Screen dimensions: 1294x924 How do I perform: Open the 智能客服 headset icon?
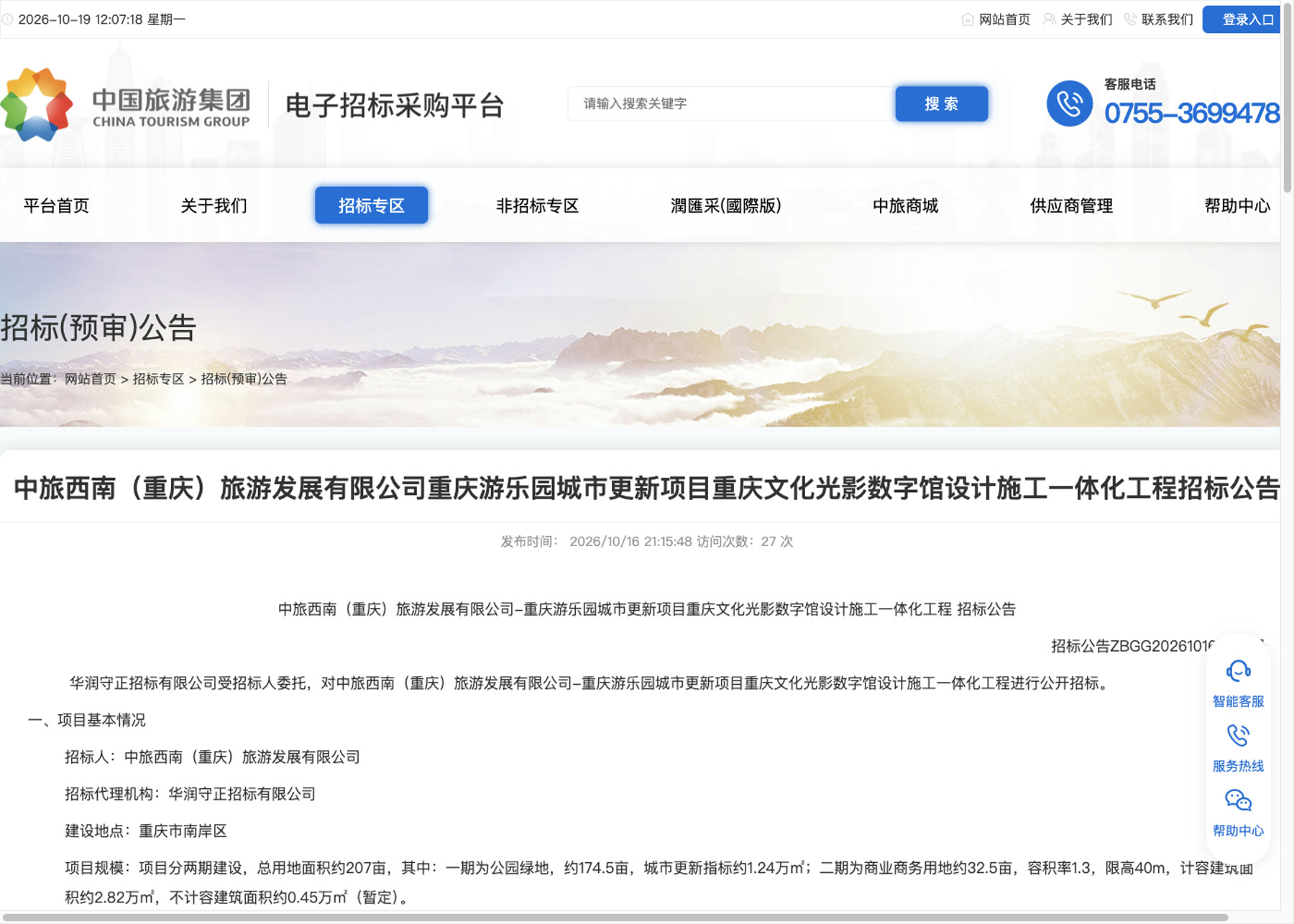1238,671
